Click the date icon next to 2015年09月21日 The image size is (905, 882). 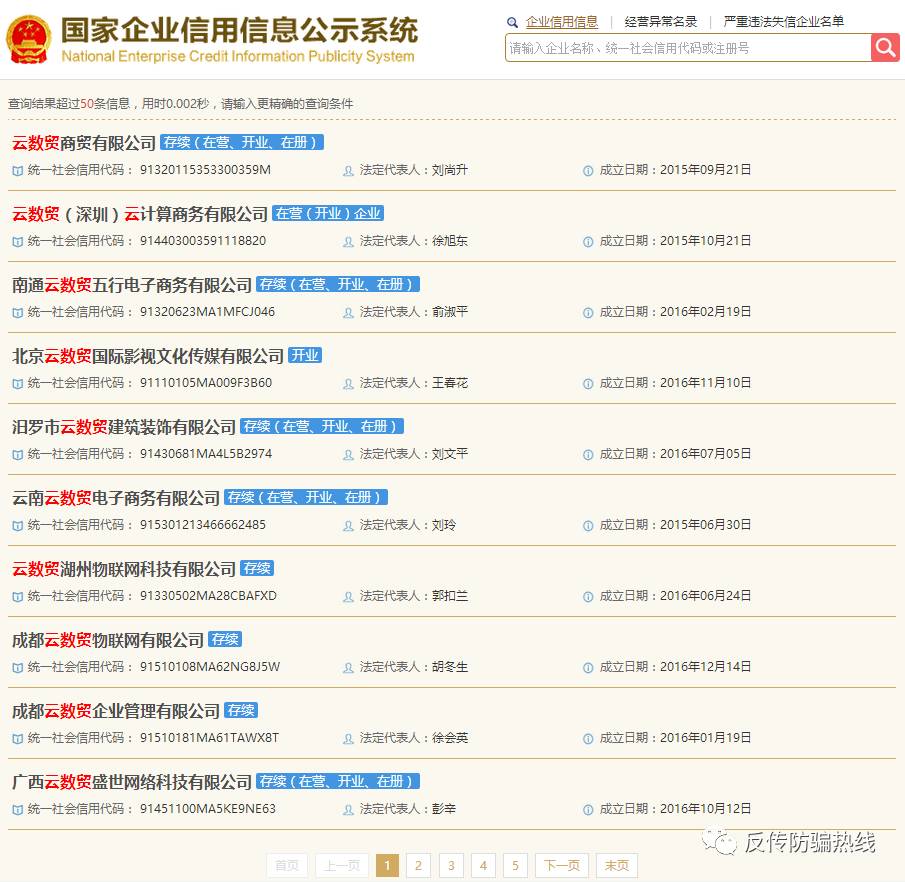click(588, 171)
